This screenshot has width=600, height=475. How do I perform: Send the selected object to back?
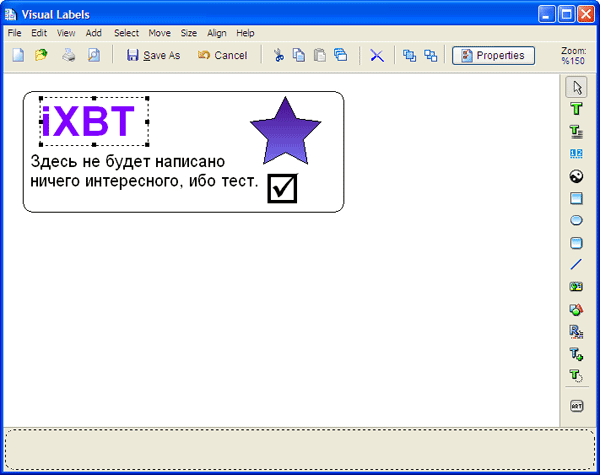[x=430, y=55]
